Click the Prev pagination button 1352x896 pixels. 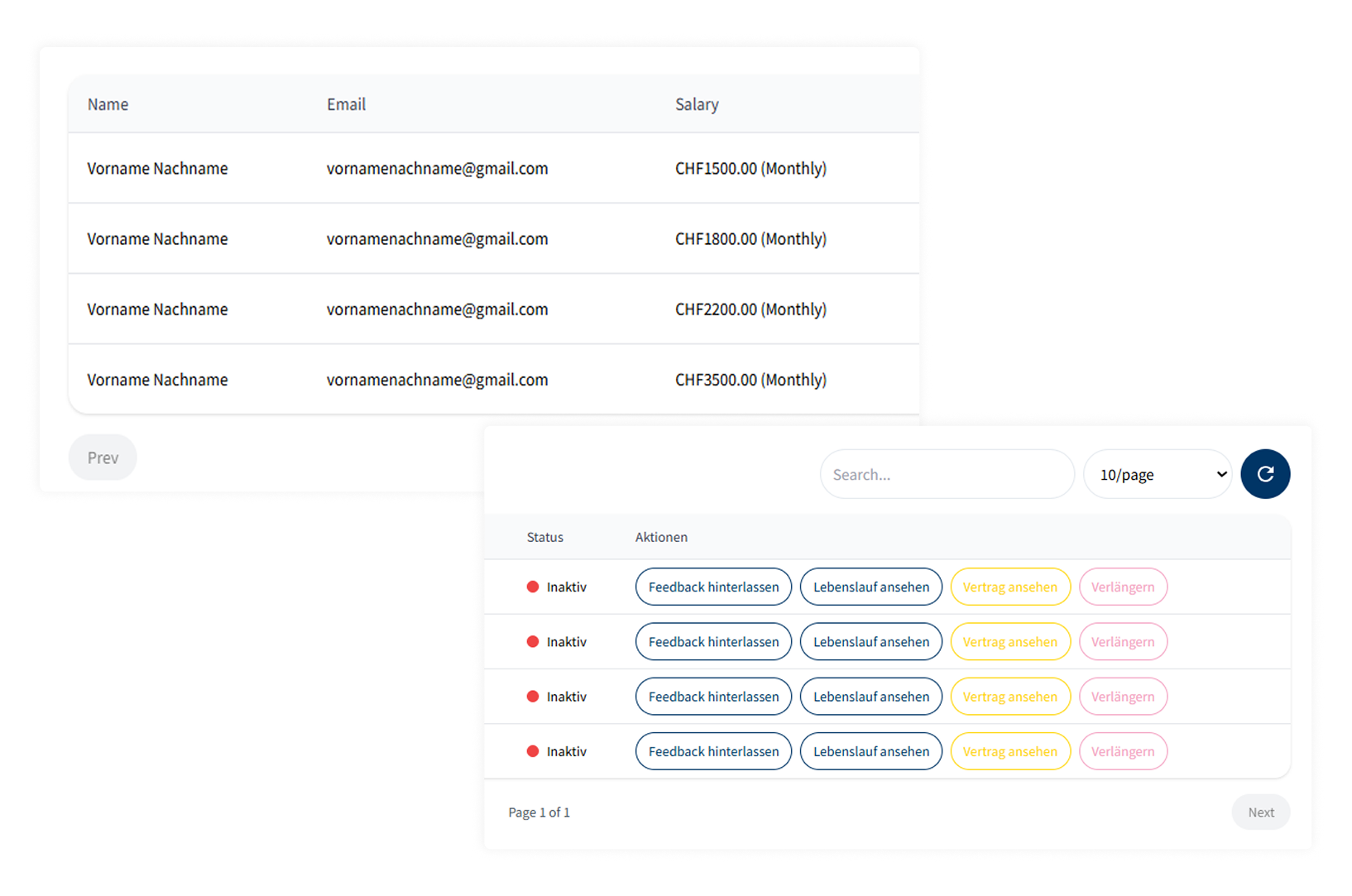click(x=103, y=458)
